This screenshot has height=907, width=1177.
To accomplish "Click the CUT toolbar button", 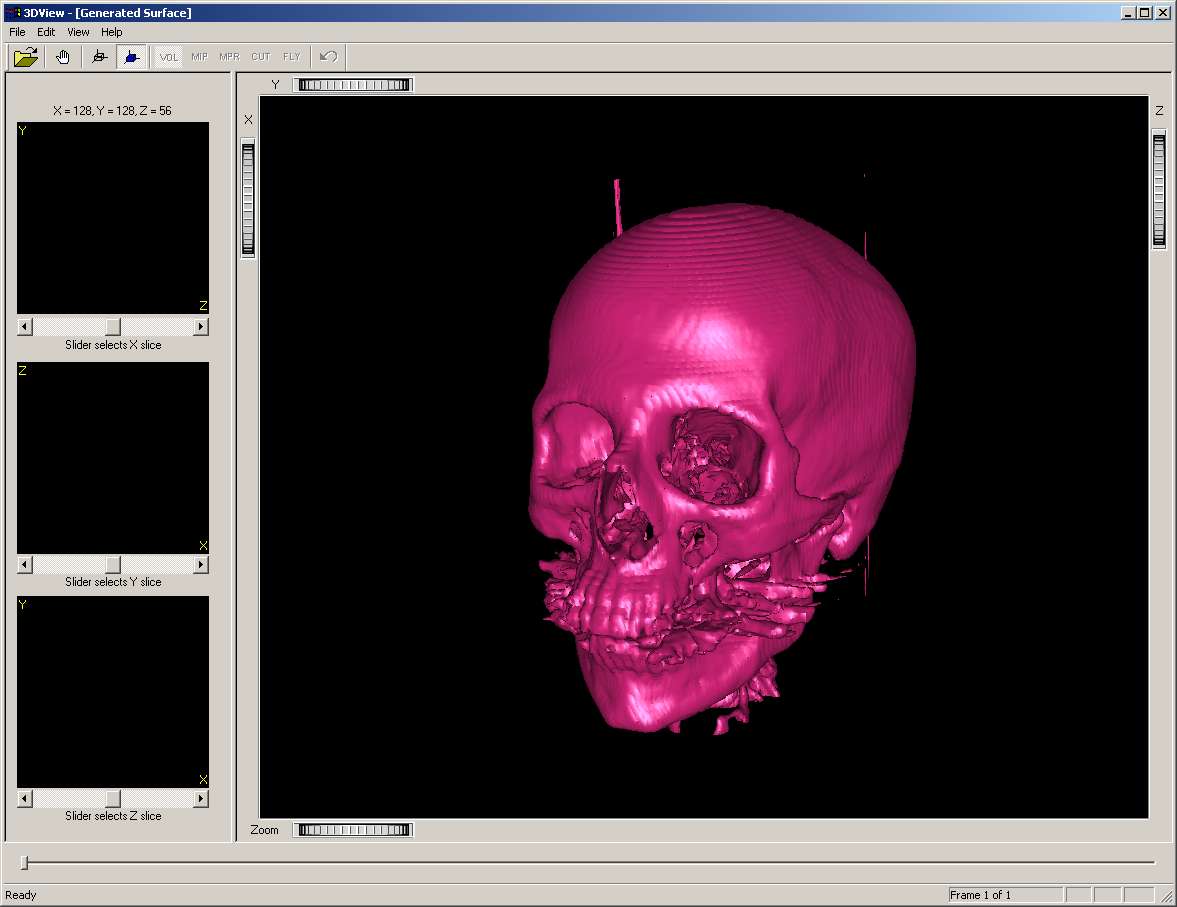I will (261, 57).
